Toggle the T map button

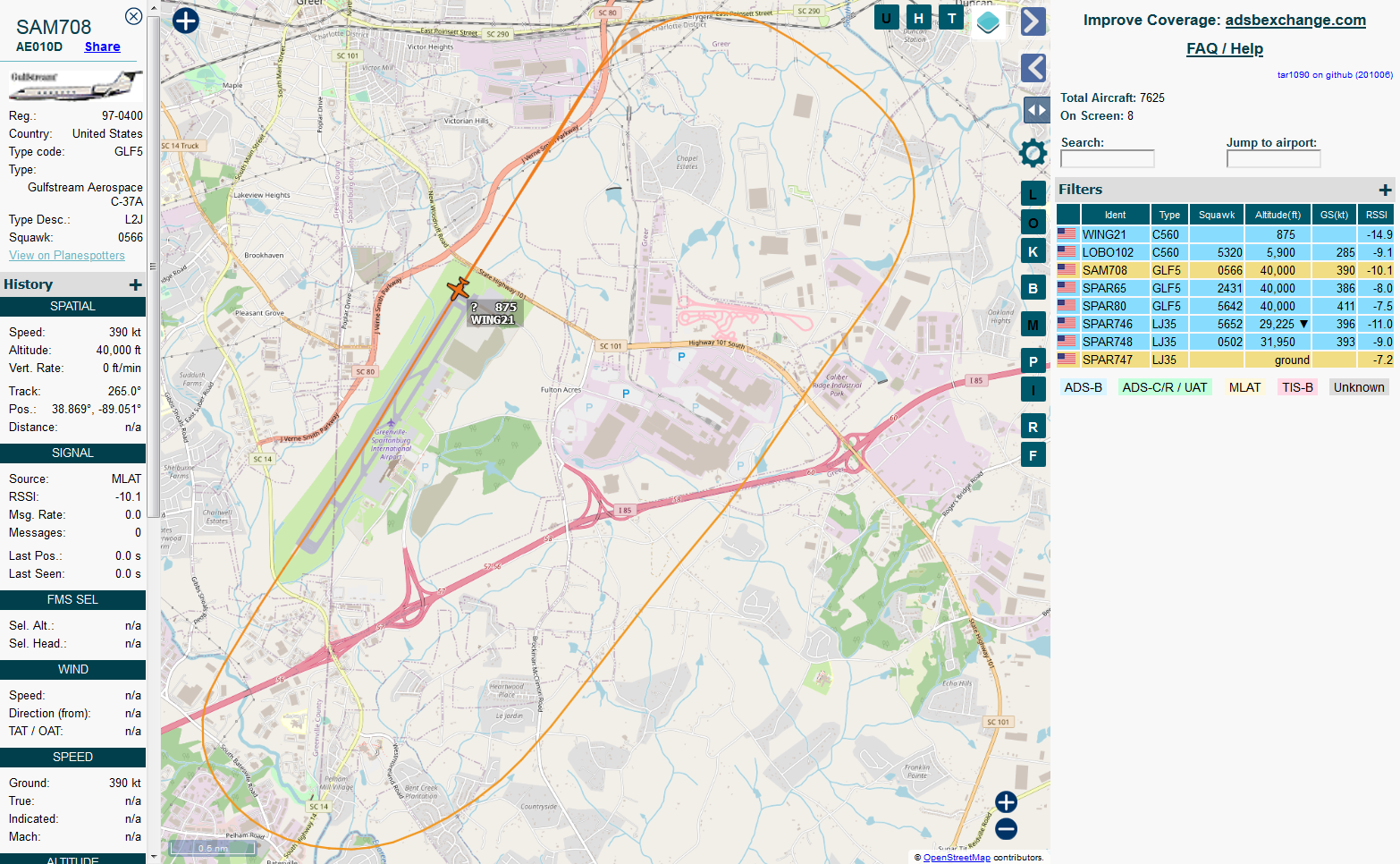[x=951, y=17]
